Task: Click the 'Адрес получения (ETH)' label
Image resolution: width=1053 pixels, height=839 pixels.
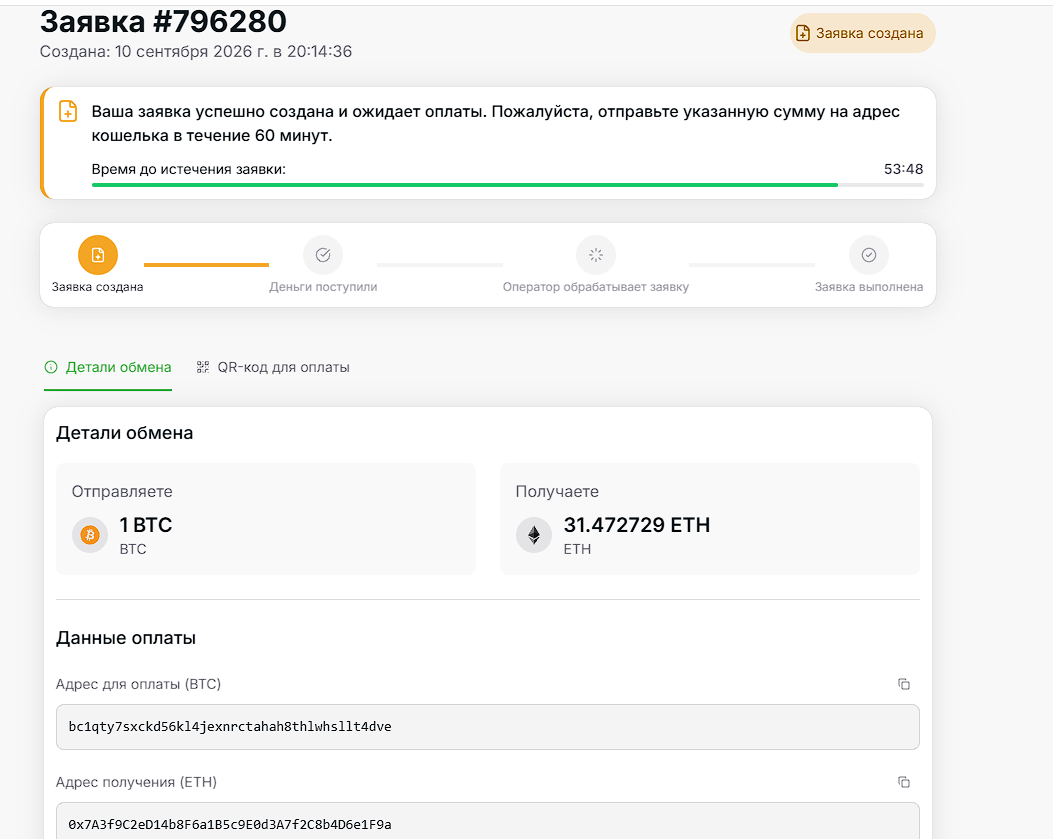Action: click(136, 782)
